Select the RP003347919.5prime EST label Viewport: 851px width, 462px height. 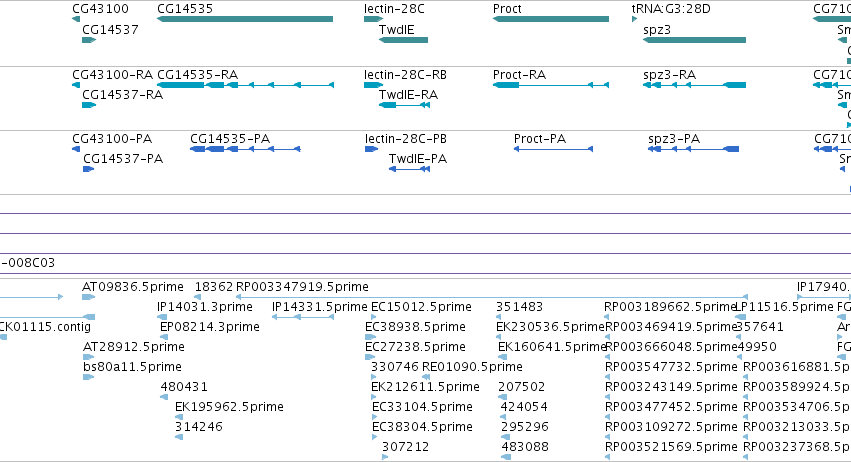(x=302, y=287)
